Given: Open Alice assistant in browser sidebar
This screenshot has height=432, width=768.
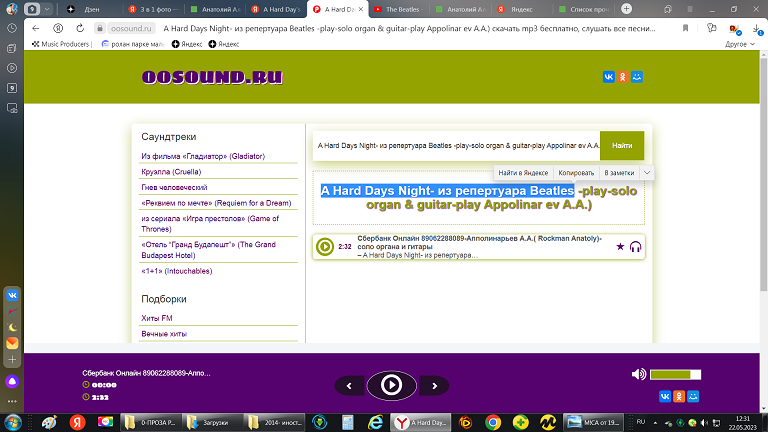Looking at the screenshot, I should [12, 382].
